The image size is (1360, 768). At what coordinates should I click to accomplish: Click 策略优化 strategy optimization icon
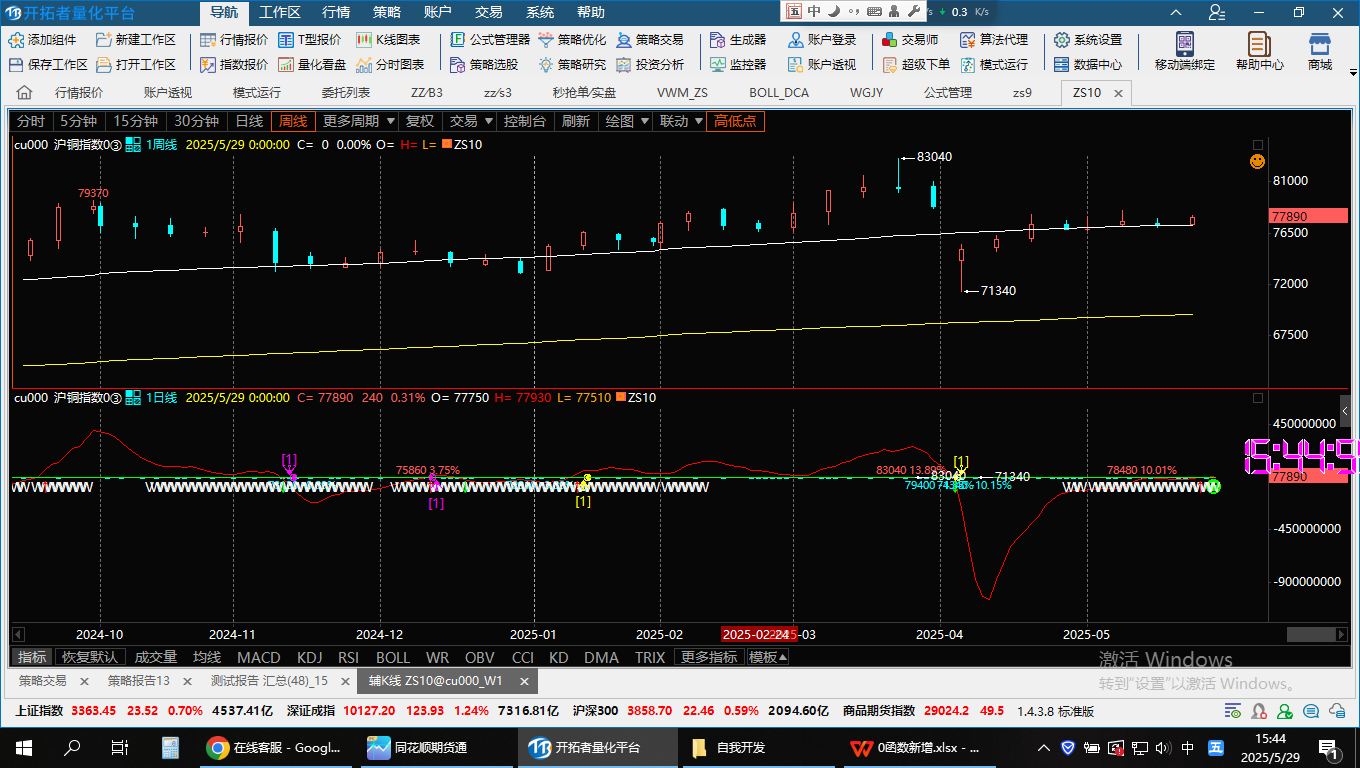coord(546,40)
